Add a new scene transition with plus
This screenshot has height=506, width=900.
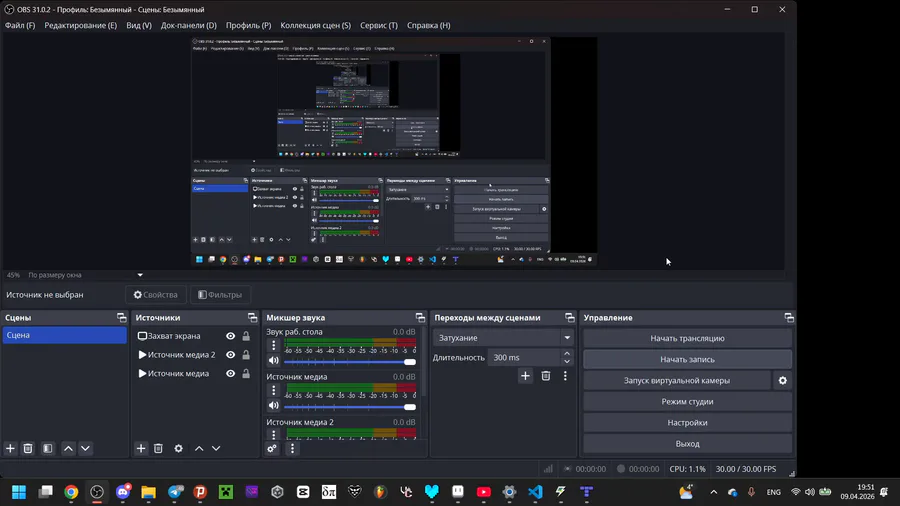click(x=525, y=376)
